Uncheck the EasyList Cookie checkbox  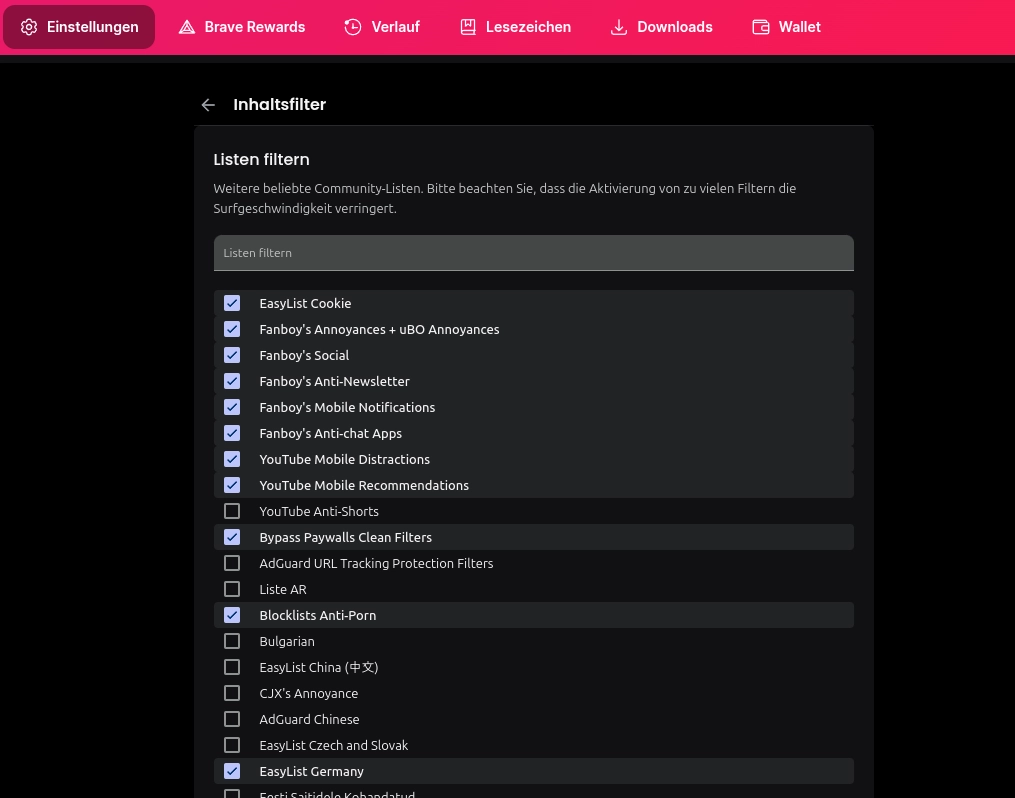pos(232,304)
